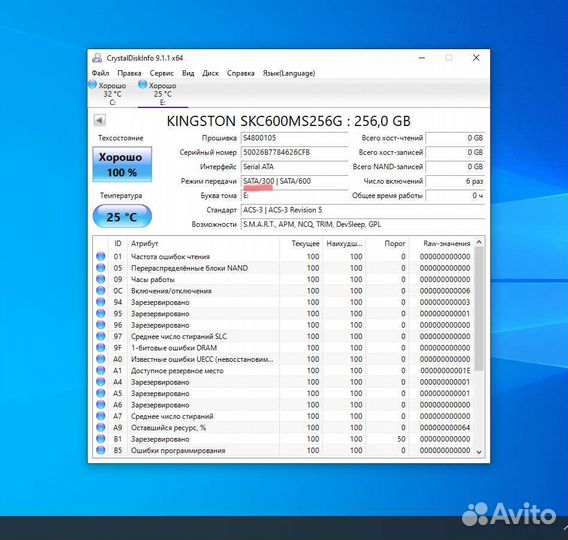Viewport: 568px width, 540px height.
Task: Select the row Оставшийся ресурс, %
Action: pyautogui.click(x=284, y=427)
